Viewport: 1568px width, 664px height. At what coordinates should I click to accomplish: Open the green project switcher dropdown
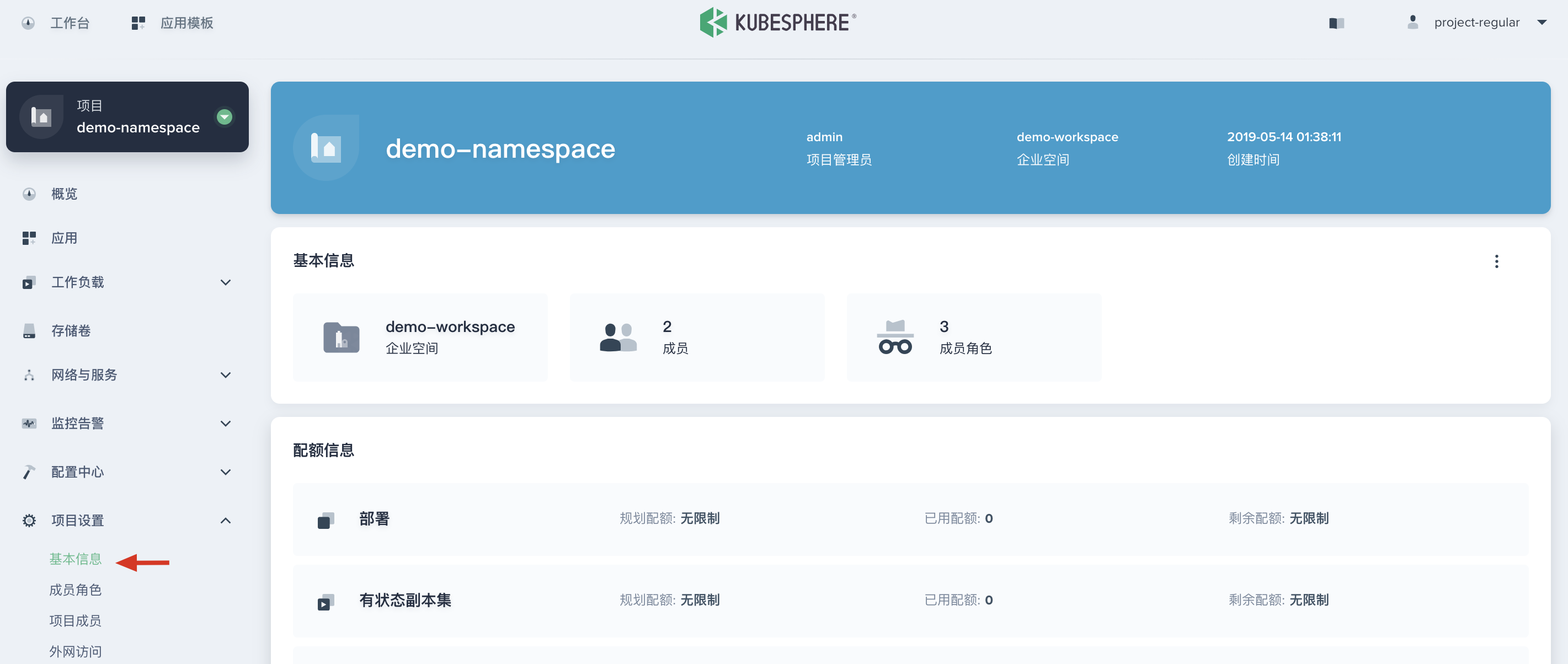tap(224, 117)
